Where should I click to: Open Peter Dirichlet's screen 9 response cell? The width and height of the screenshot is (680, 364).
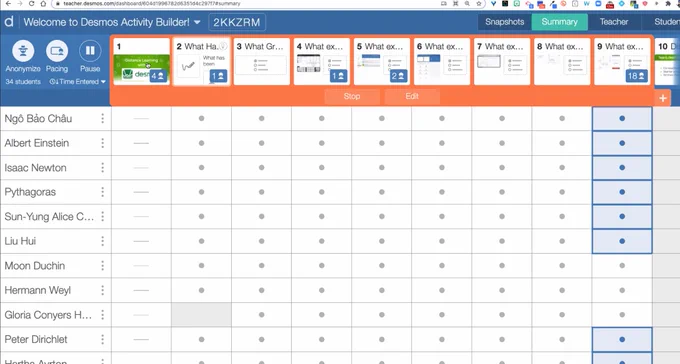coord(622,339)
